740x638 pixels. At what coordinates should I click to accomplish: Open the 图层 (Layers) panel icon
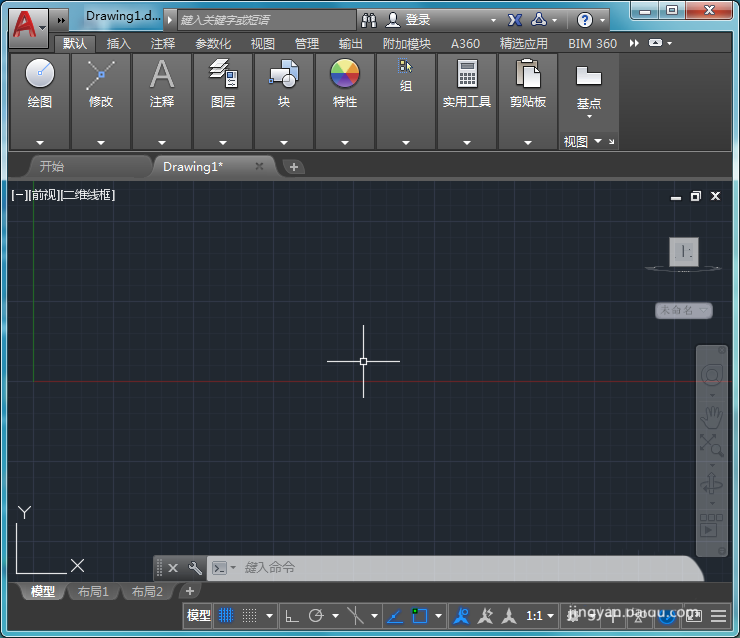(223, 74)
